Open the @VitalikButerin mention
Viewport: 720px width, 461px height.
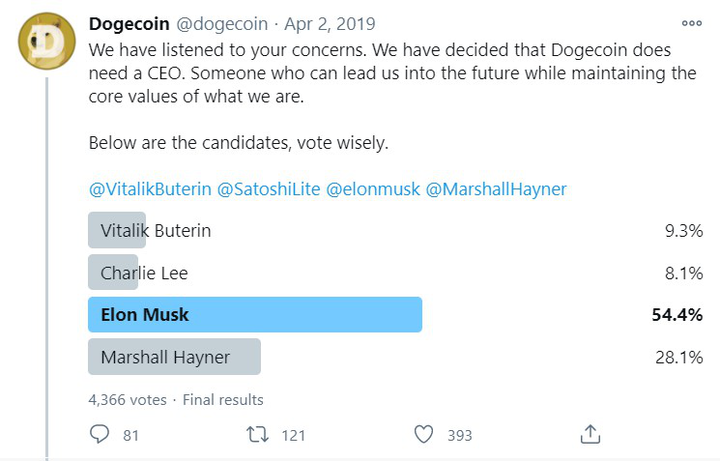pos(150,189)
